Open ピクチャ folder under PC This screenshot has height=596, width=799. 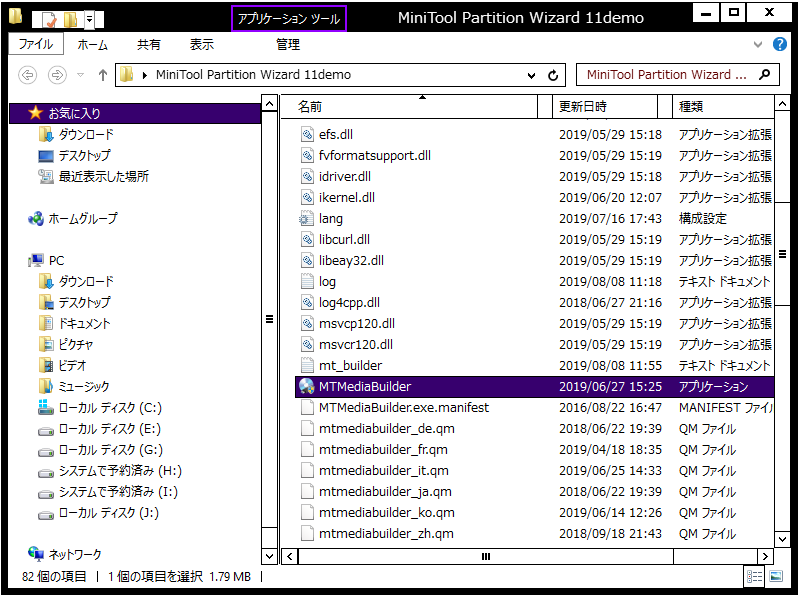click(66, 344)
